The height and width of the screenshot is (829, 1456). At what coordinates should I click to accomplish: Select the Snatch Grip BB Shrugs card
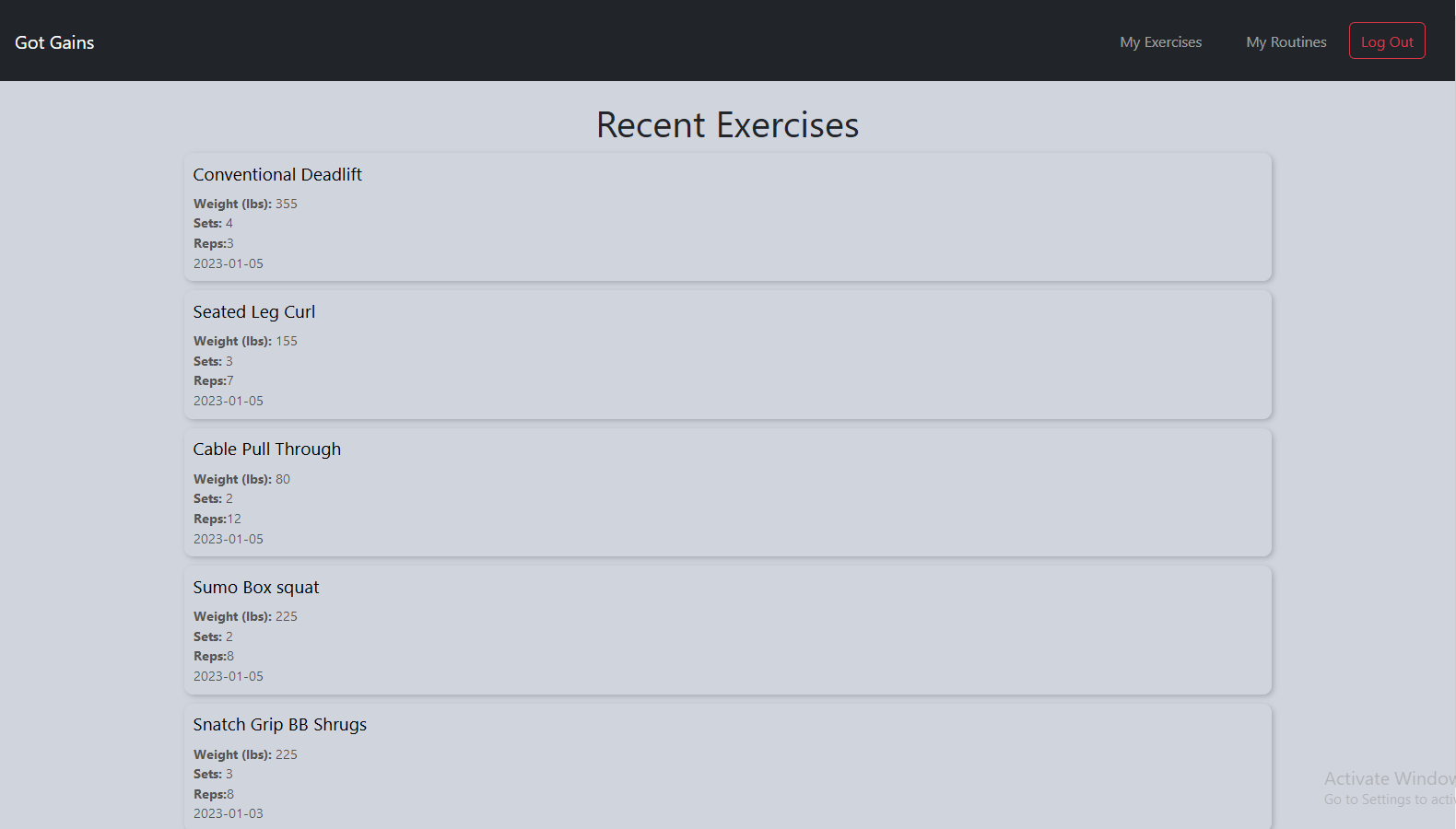pyautogui.click(x=728, y=766)
